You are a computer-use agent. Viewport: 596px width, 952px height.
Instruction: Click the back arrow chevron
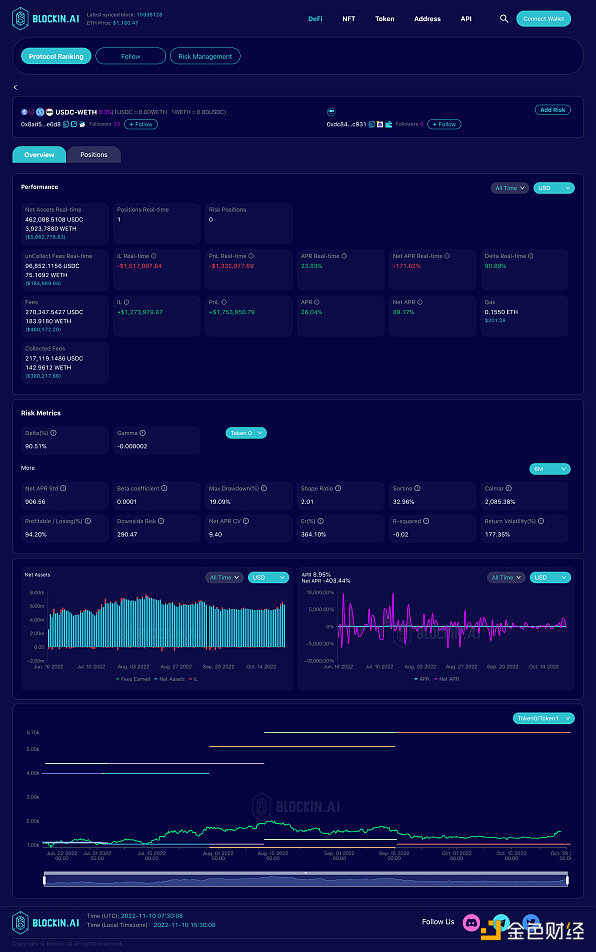[x=15, y=87]
